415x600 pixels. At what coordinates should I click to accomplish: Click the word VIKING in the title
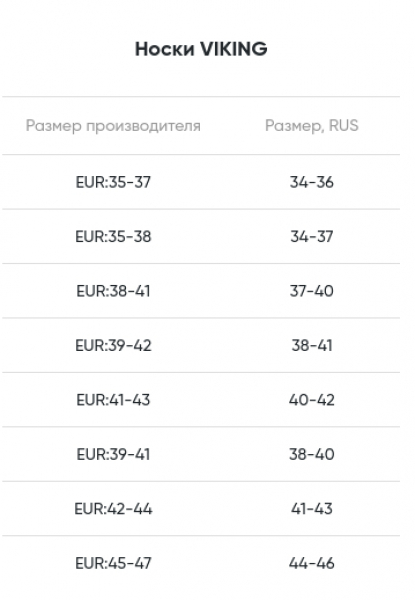coord(234,49)
